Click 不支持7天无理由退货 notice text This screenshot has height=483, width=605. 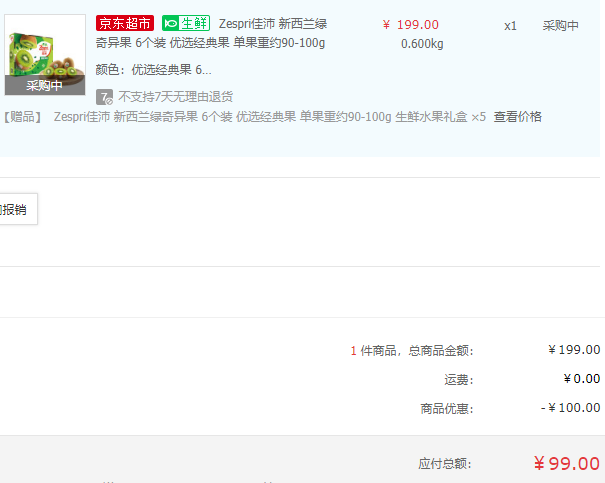click(176, 96)
